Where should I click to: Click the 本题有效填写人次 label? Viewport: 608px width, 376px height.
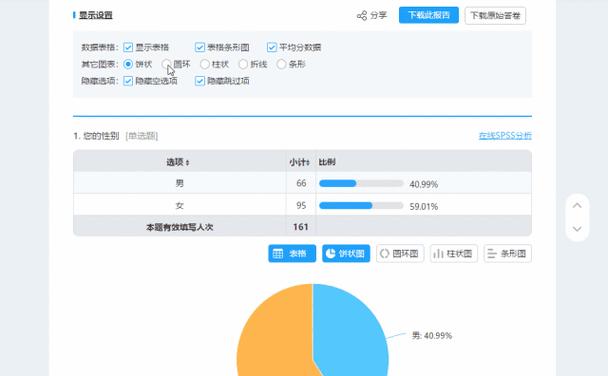[x=180, y=227]
